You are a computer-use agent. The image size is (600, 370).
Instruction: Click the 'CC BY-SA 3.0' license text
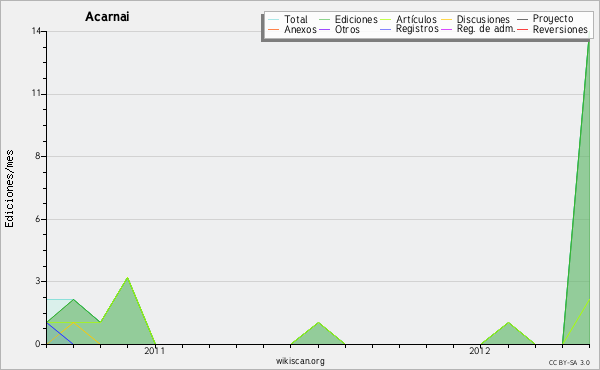coord(569,363)
